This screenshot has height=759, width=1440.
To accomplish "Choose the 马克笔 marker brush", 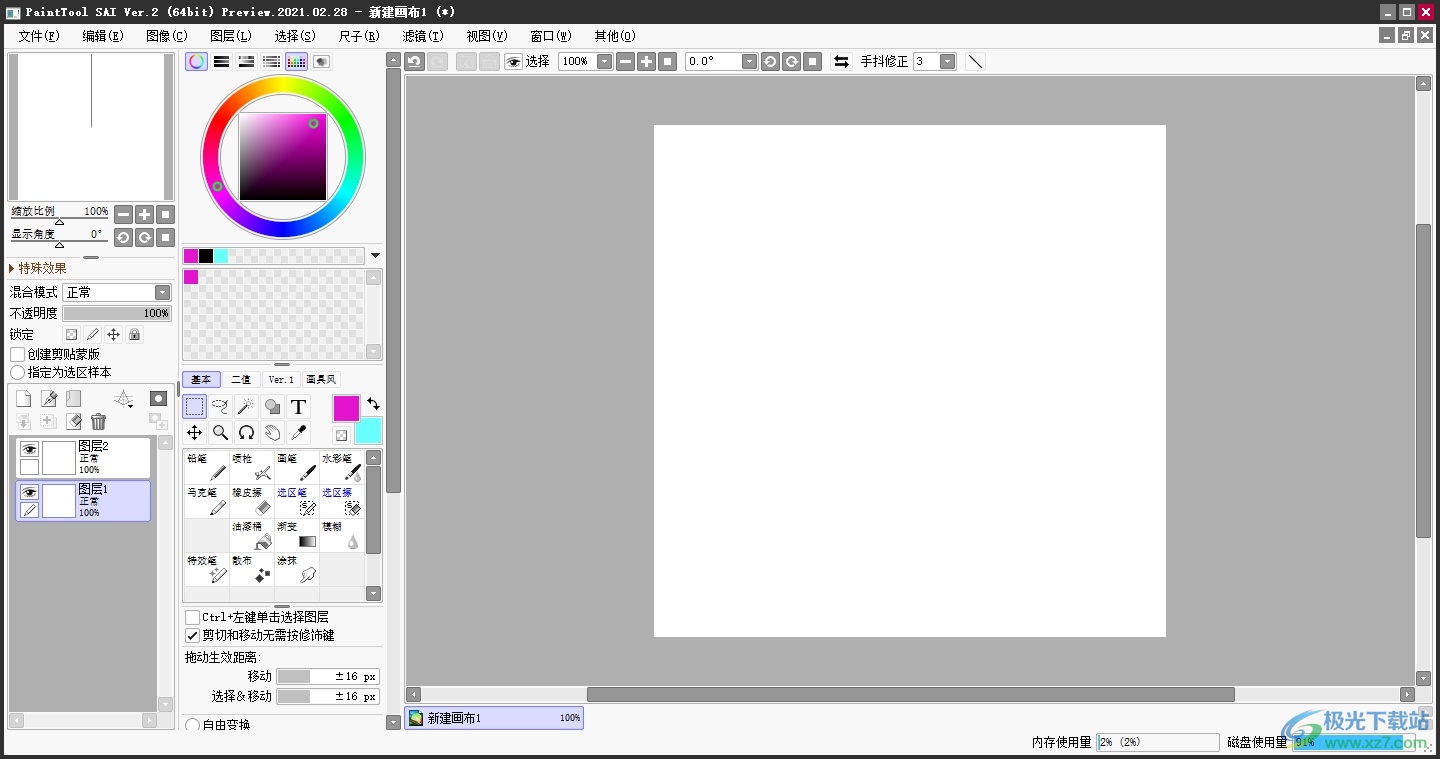I will click(207, 501).
